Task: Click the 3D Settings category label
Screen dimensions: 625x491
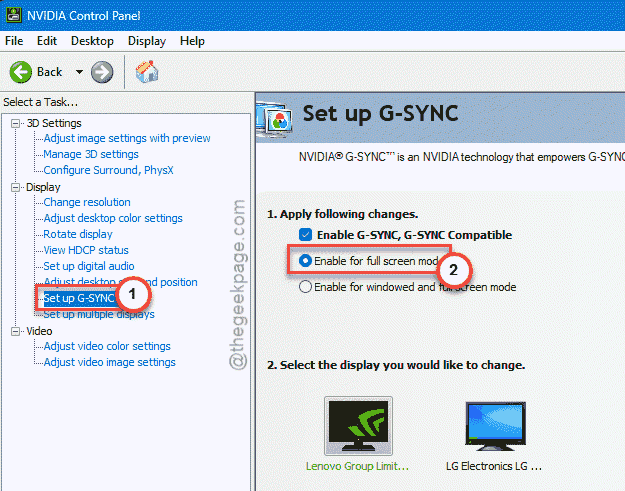Action: (x=54, y=123)
